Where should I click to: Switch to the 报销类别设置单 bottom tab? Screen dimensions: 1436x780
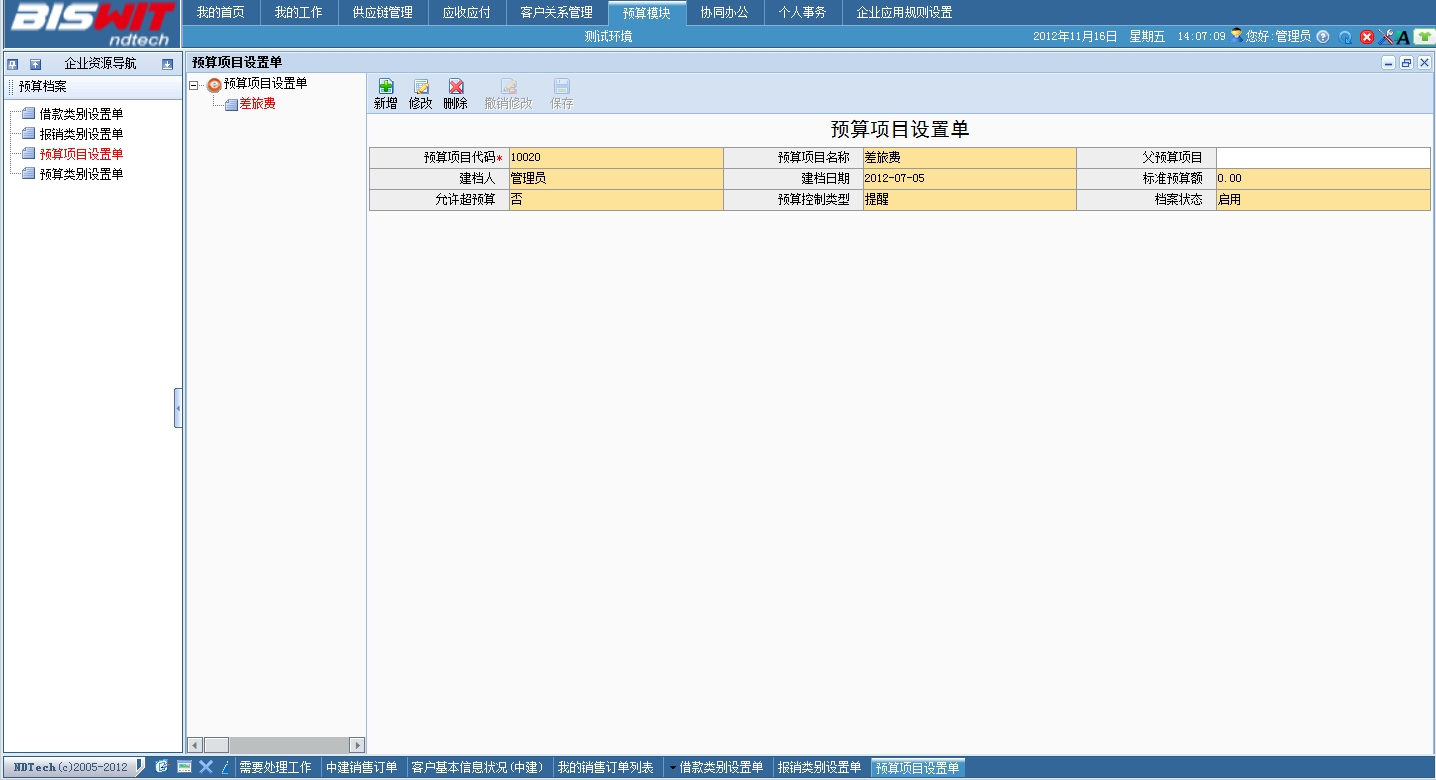820,767
